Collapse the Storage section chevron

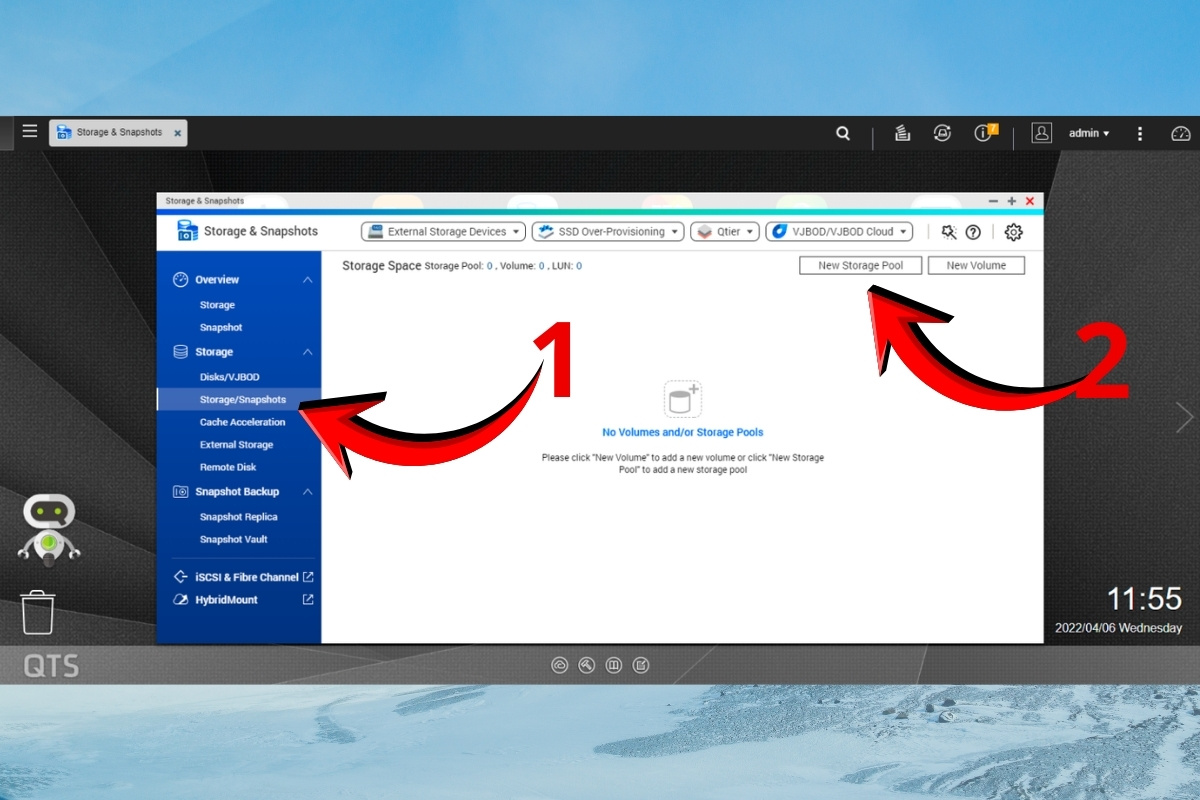(x=308, y=352)
